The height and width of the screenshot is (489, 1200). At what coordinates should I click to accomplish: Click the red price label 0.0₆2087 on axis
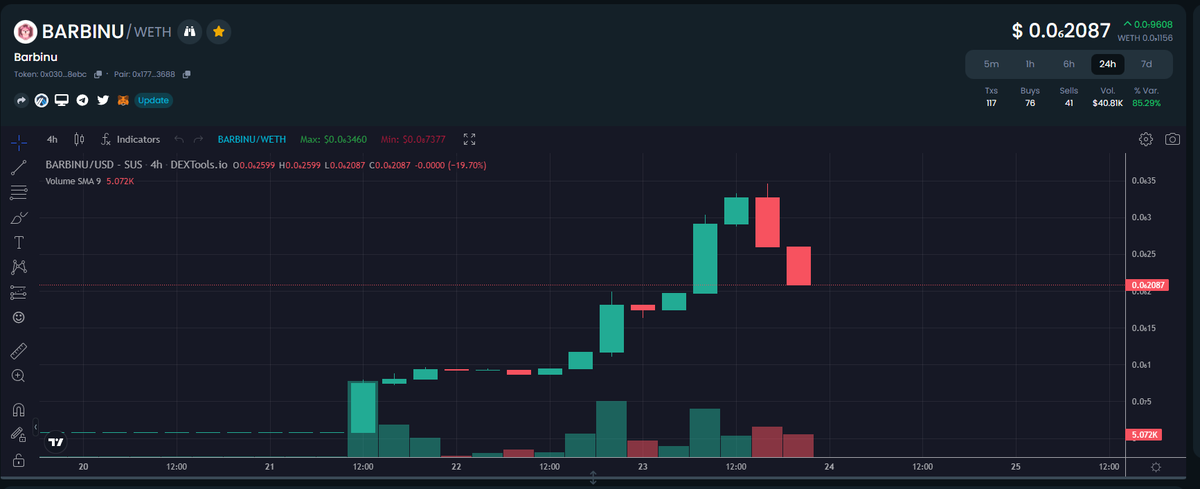(1147, 285)
